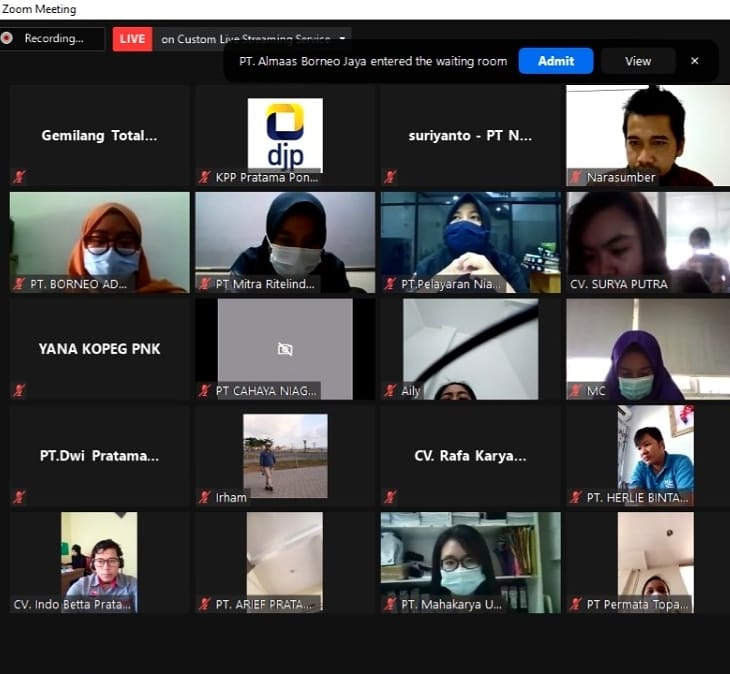This screenshot has width=730, height=674.
Task: Click the muted mic icon on Narasumber
Action: point(576,177)
